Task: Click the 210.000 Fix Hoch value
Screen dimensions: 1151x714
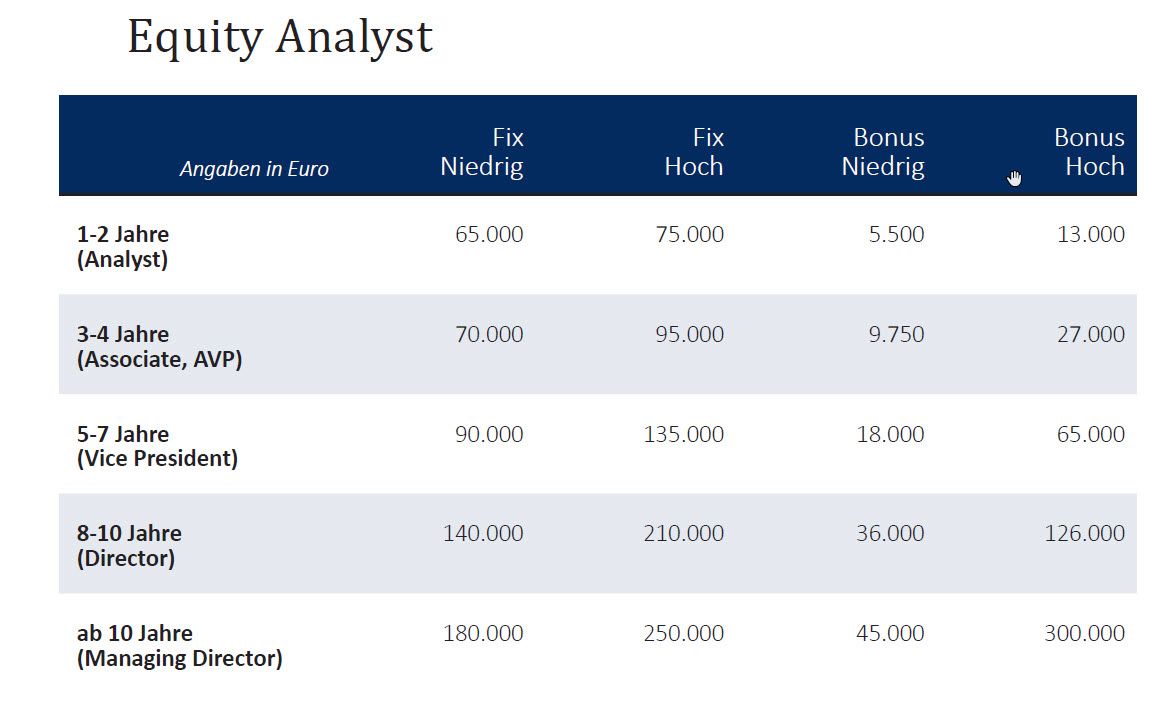Action: pos(684,533)
